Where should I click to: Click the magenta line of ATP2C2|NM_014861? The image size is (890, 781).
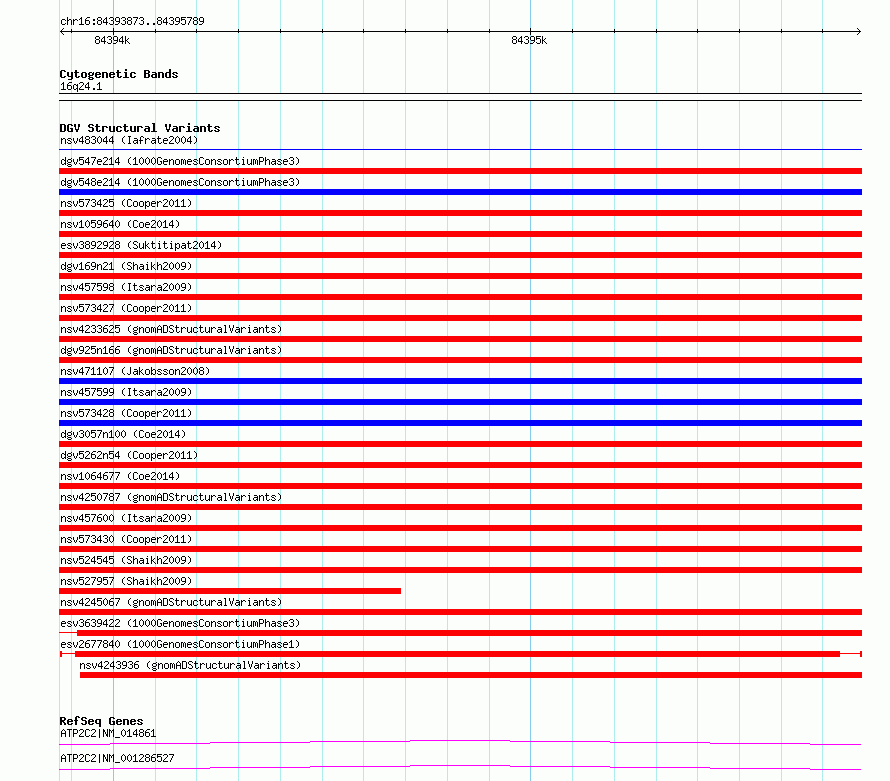coord(460,742)
